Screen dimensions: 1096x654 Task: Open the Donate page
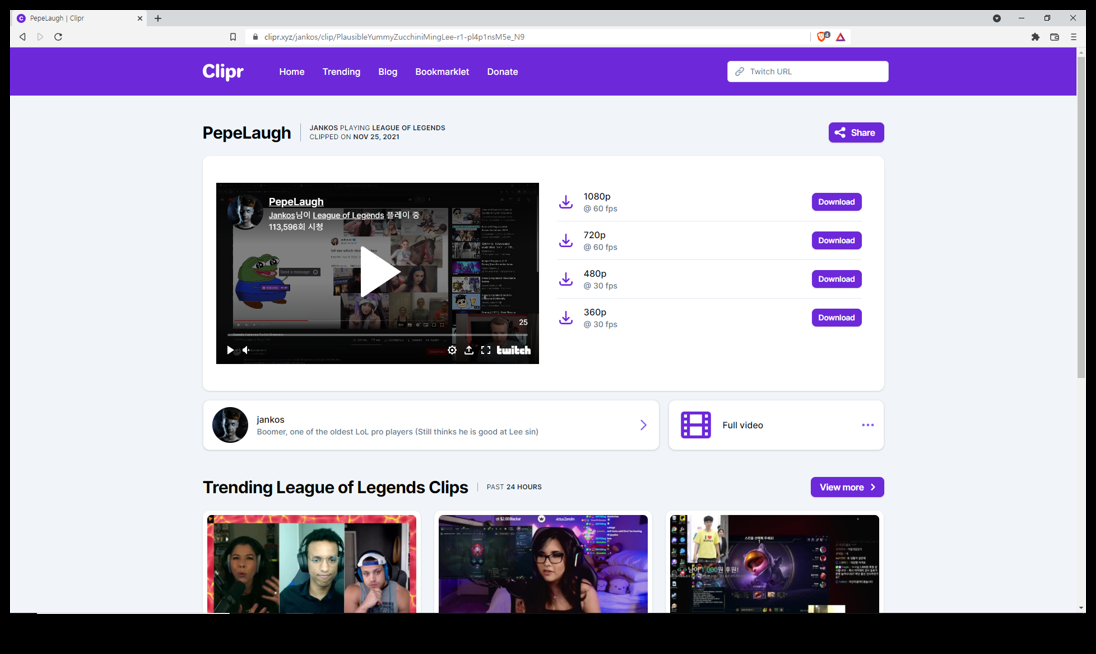tap(503, 71)
